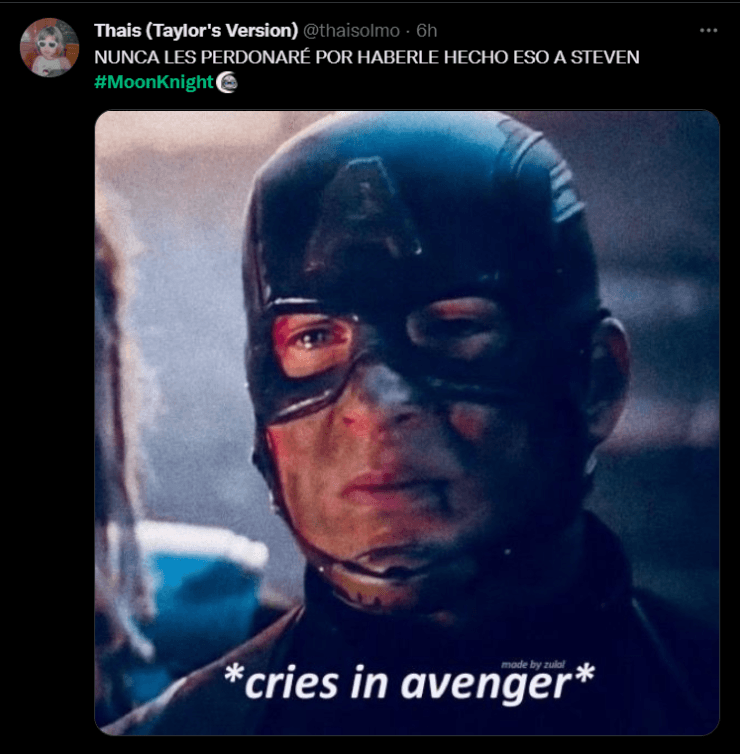
Task: Click the "*cries in avenger*" caption
Action: pyautogui.click(x=407, y=682)
